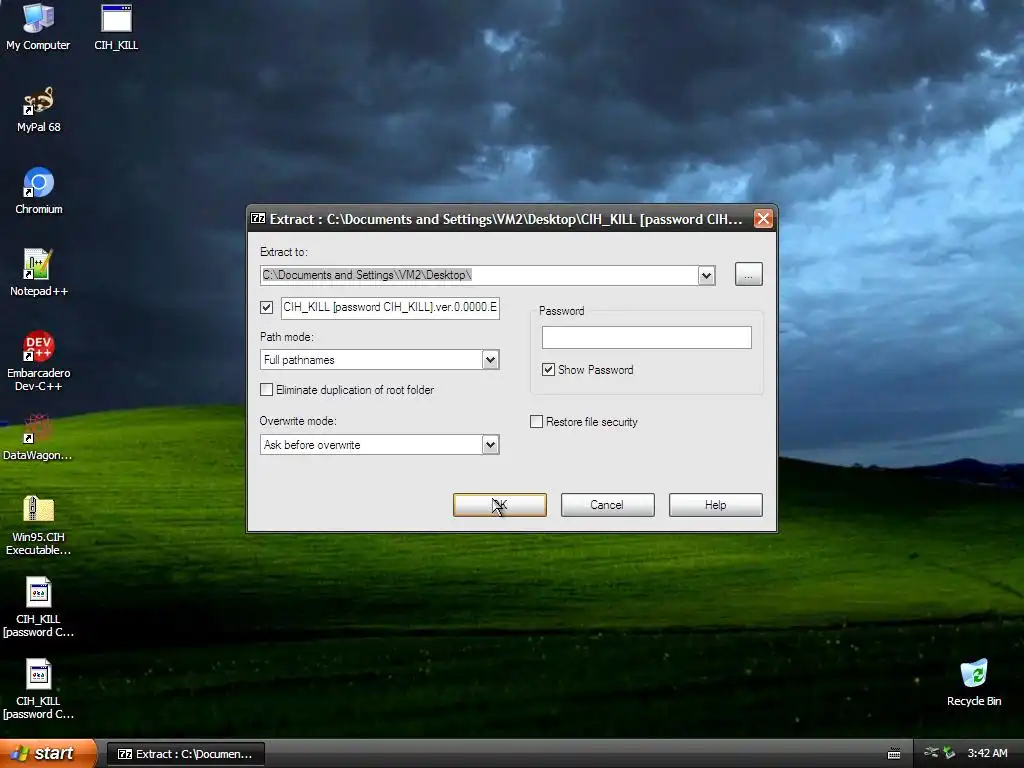The width and height of the screenshot is (1024, 768).
Task: Click the keyboard icon in the taskbar tray
Action: (x=894, y=754)
